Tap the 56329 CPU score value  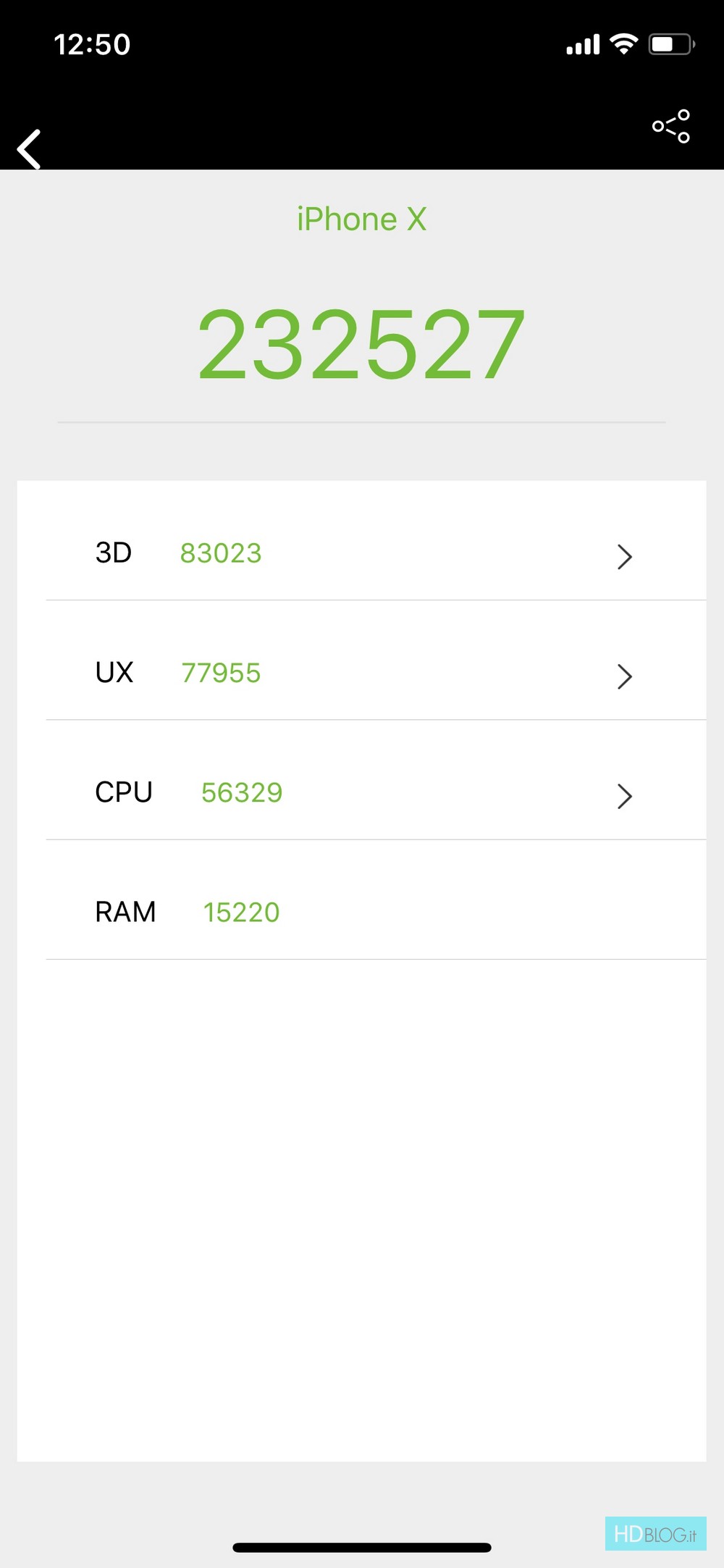click(242, 793)
